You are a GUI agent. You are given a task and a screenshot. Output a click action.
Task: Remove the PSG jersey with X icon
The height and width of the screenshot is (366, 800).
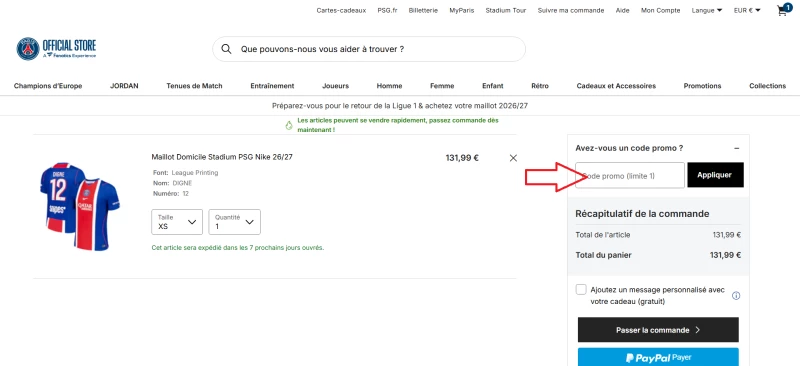513,158
